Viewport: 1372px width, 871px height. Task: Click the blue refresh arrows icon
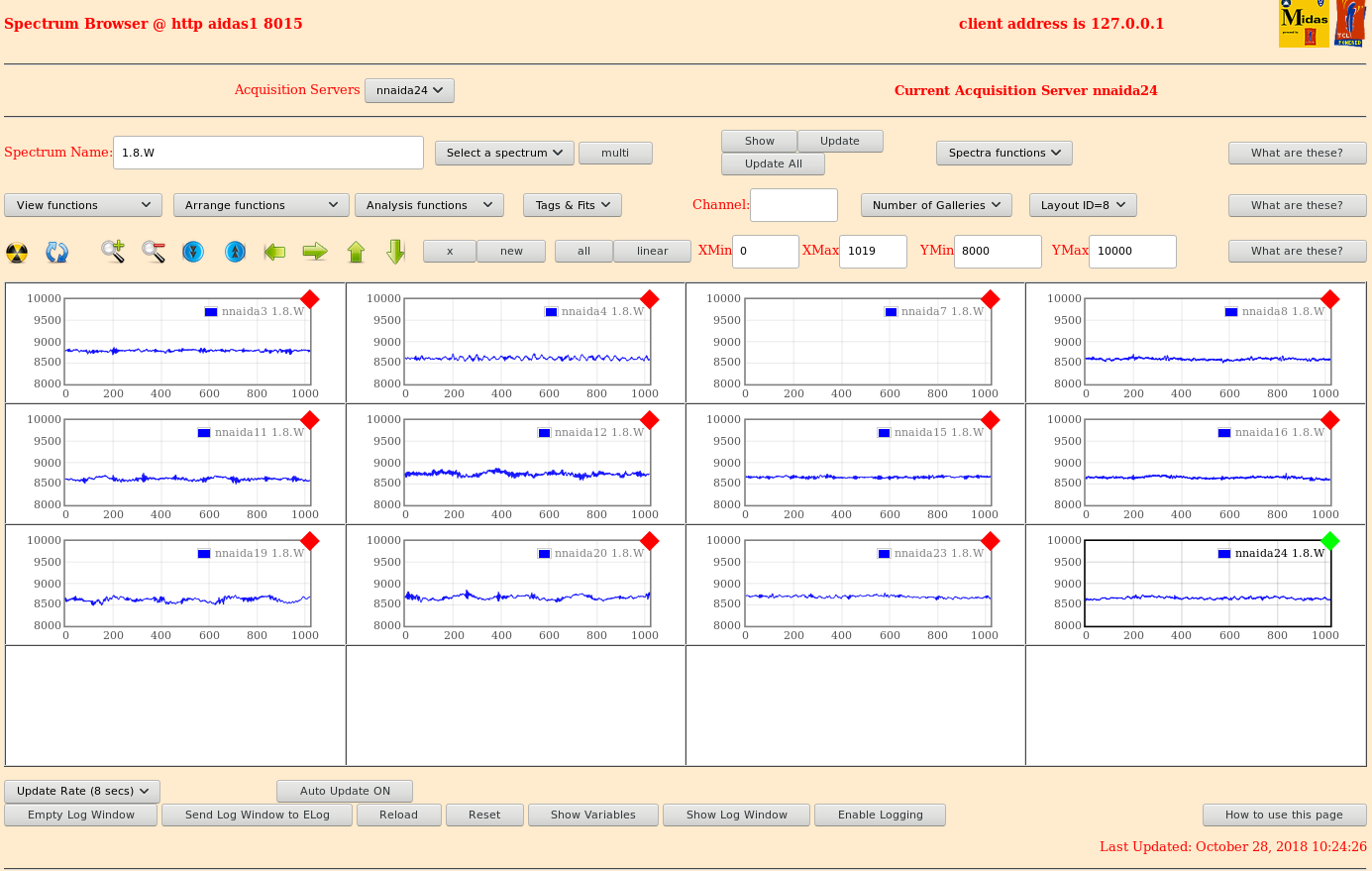(x=57, y=253)
